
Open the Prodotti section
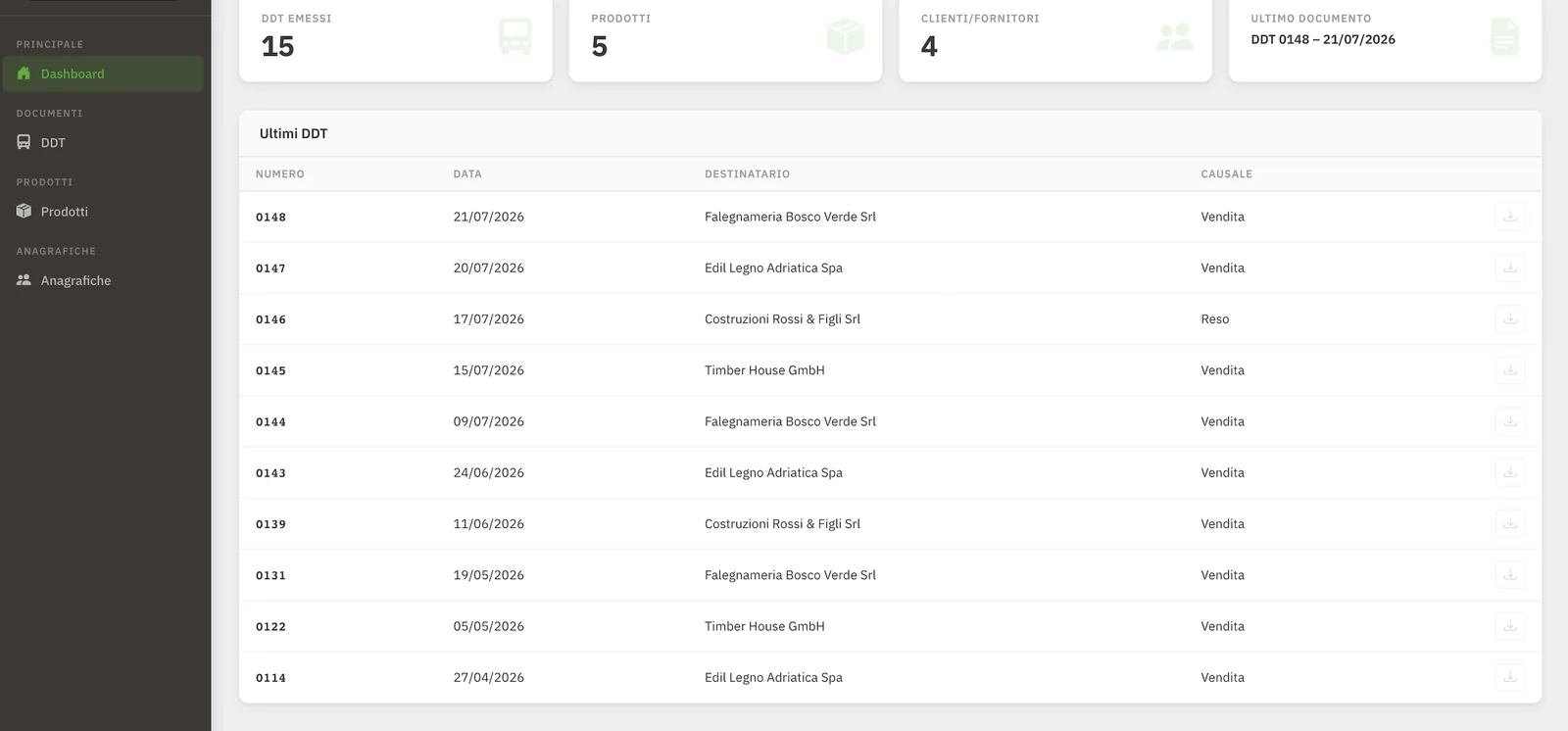[x=103, y=212]
